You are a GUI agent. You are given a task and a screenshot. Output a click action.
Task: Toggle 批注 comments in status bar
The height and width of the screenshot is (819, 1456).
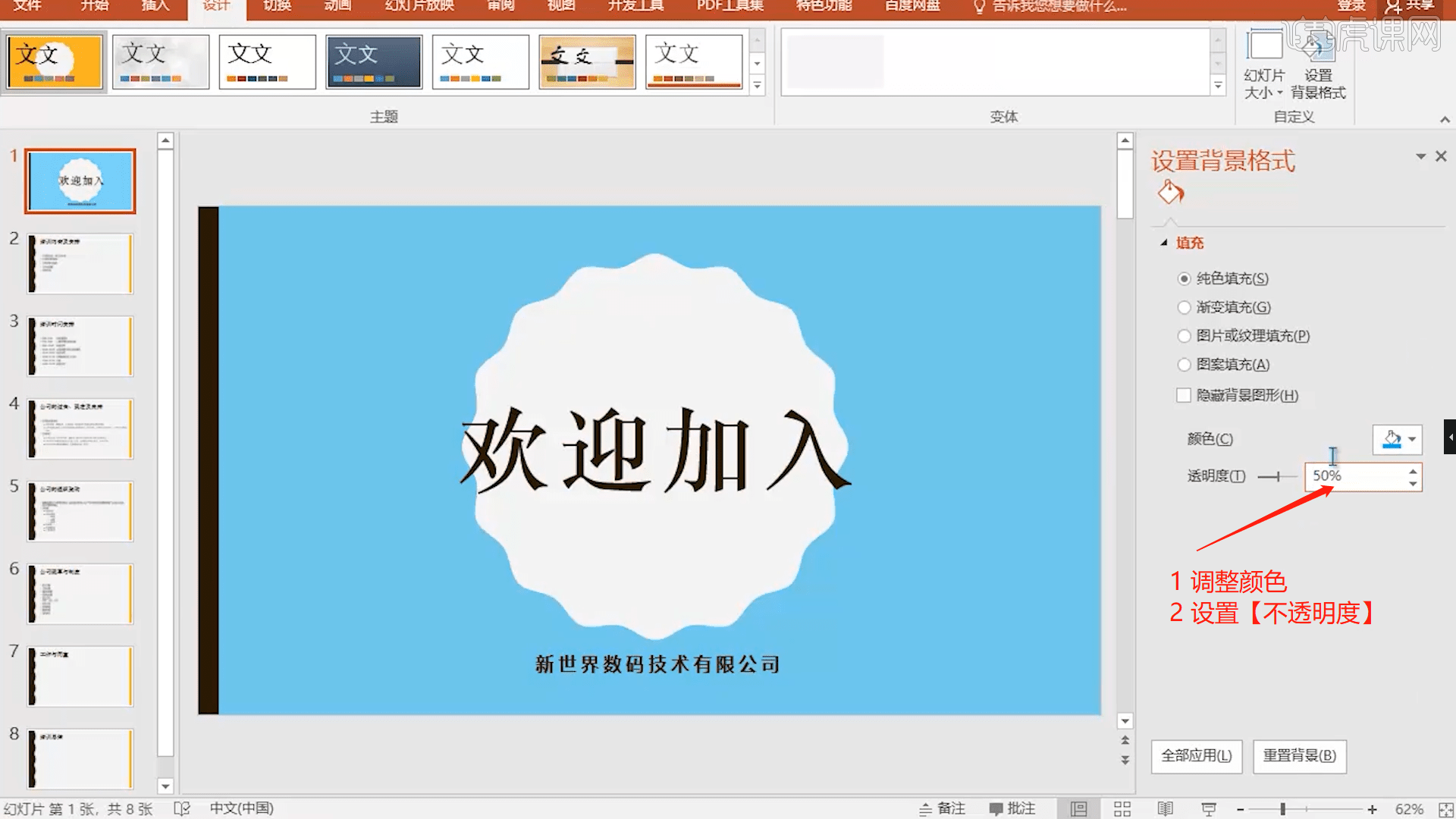tap(1012, 809)
